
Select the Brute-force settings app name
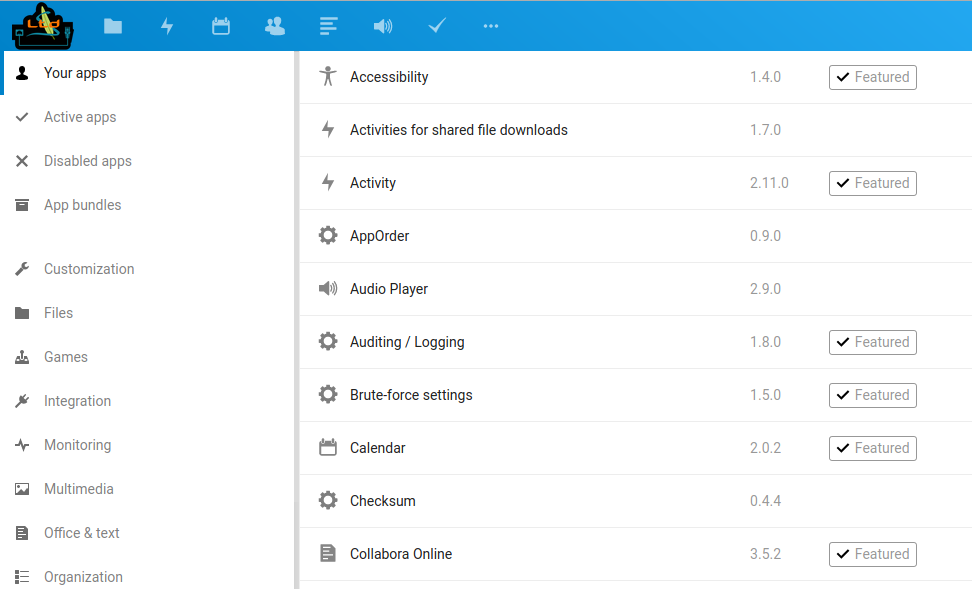click(x=411, y=395)
